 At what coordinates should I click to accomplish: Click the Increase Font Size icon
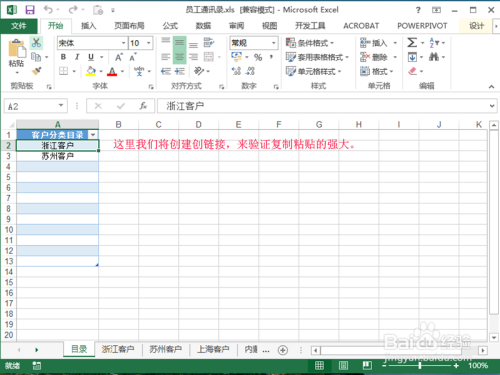point(119,57)
